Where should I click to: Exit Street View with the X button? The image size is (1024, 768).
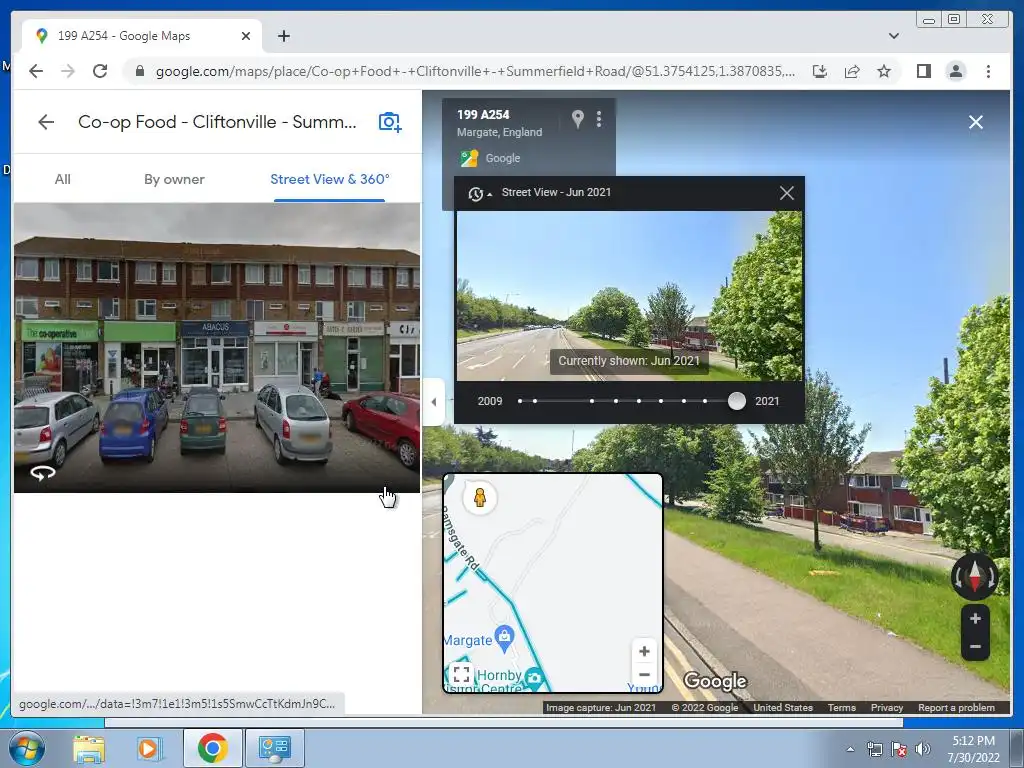[976, 122]
